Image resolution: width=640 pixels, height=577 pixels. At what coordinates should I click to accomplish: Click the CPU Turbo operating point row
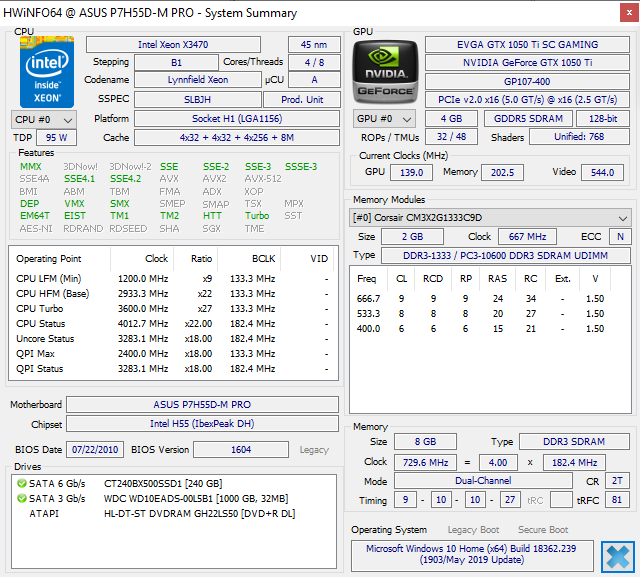173,309
